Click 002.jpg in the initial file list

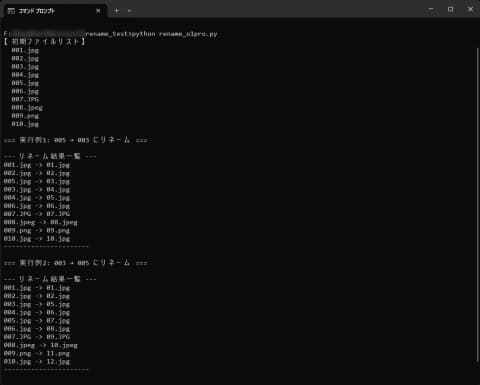[x=25, y=58]
